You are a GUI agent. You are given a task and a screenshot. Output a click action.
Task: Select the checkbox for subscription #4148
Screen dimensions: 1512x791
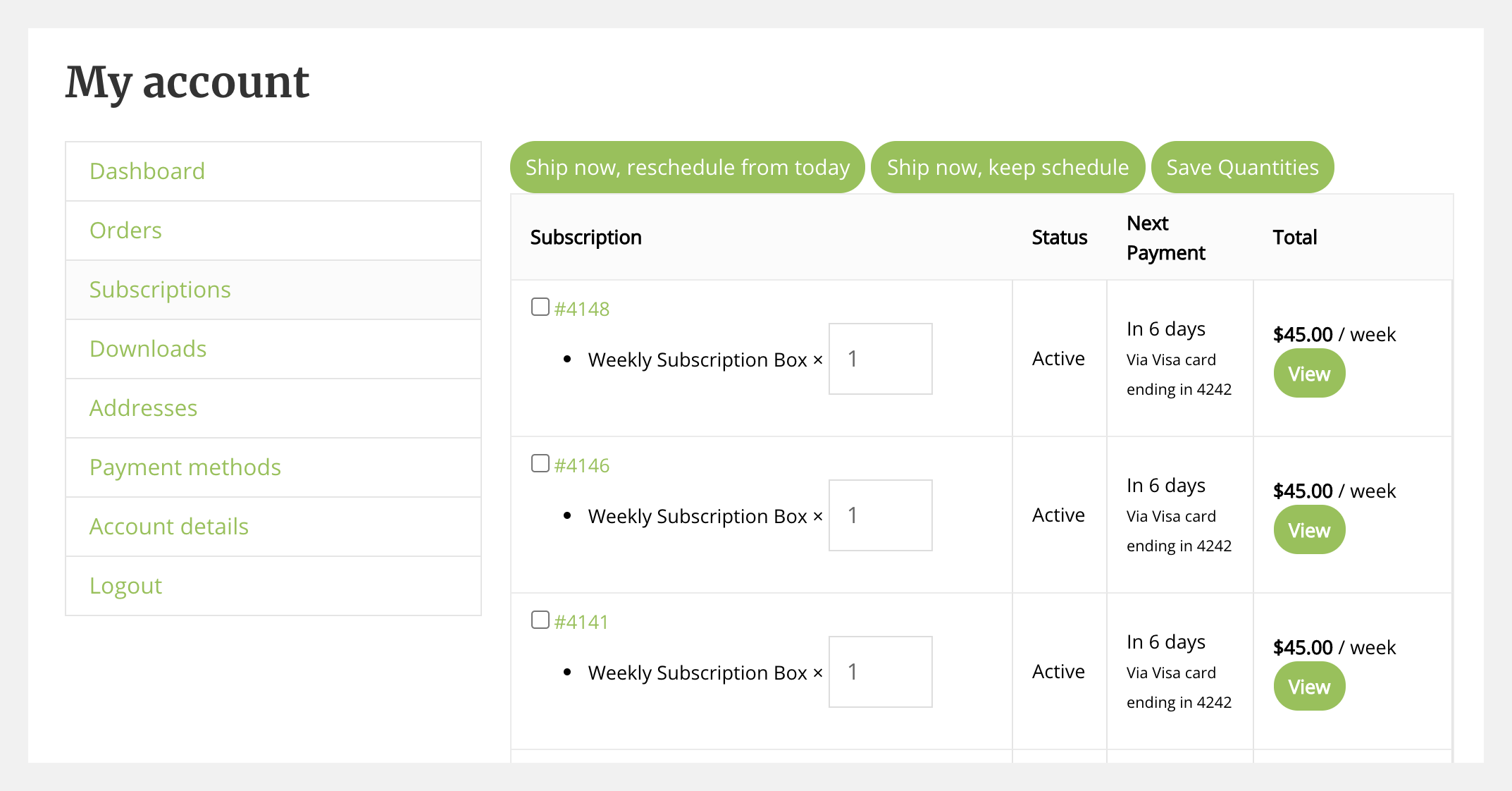click(x=540, y=306)
